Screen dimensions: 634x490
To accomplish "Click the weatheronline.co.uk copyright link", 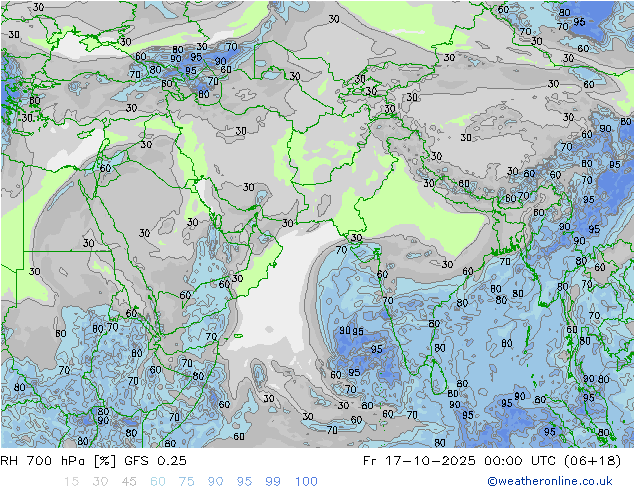I will [x=550, y=481].
